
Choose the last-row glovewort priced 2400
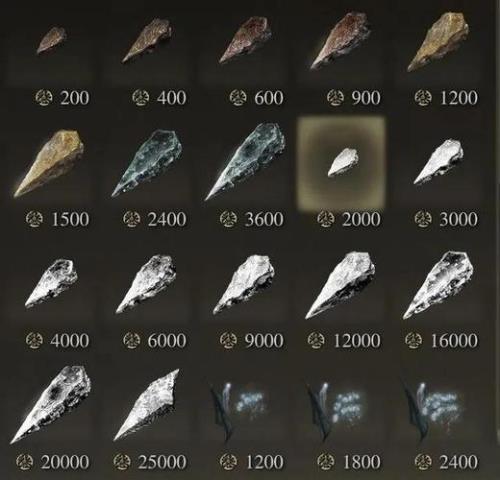[x=433, y=410]
